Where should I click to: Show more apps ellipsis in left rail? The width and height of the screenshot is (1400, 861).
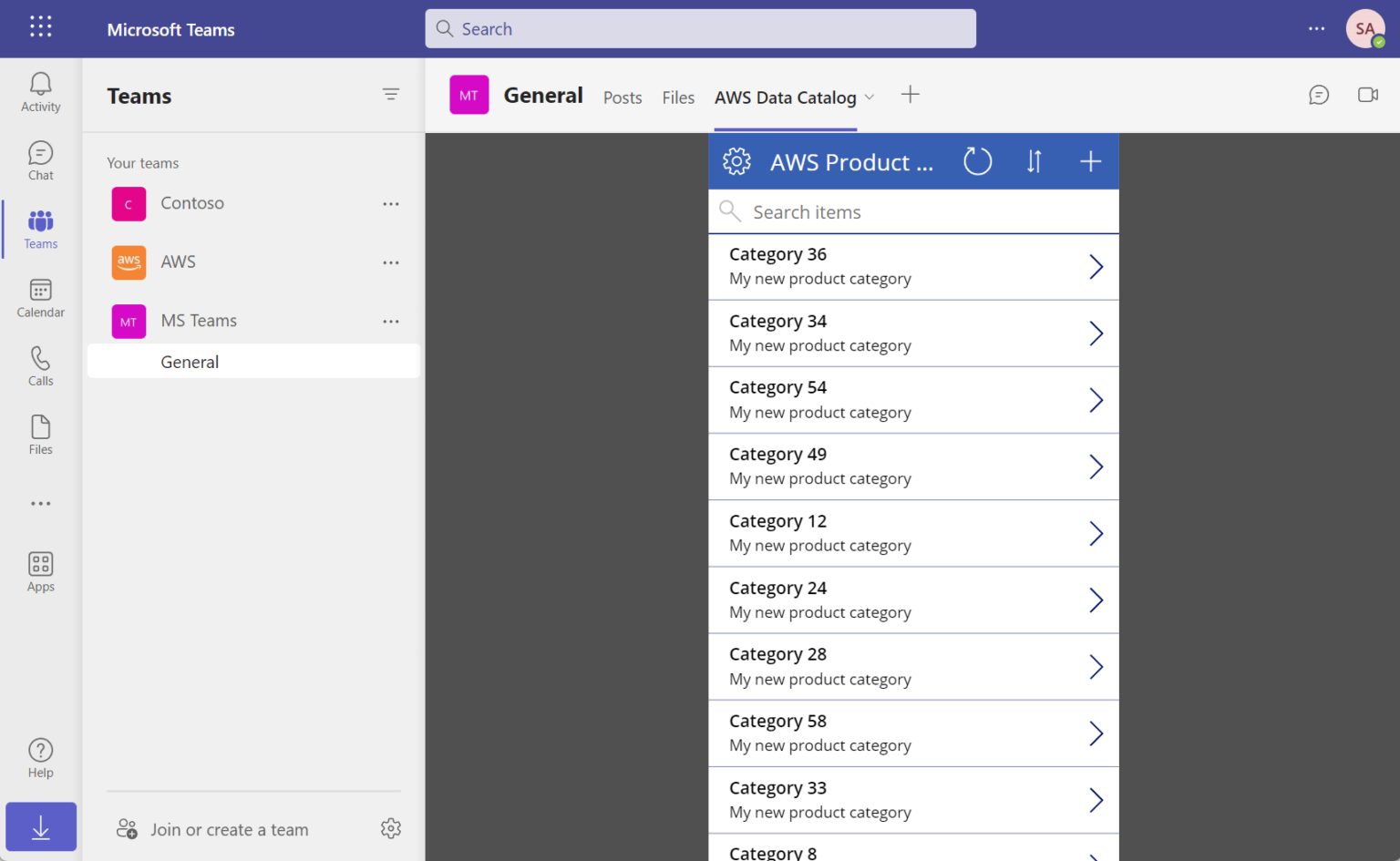coord(40,503)
